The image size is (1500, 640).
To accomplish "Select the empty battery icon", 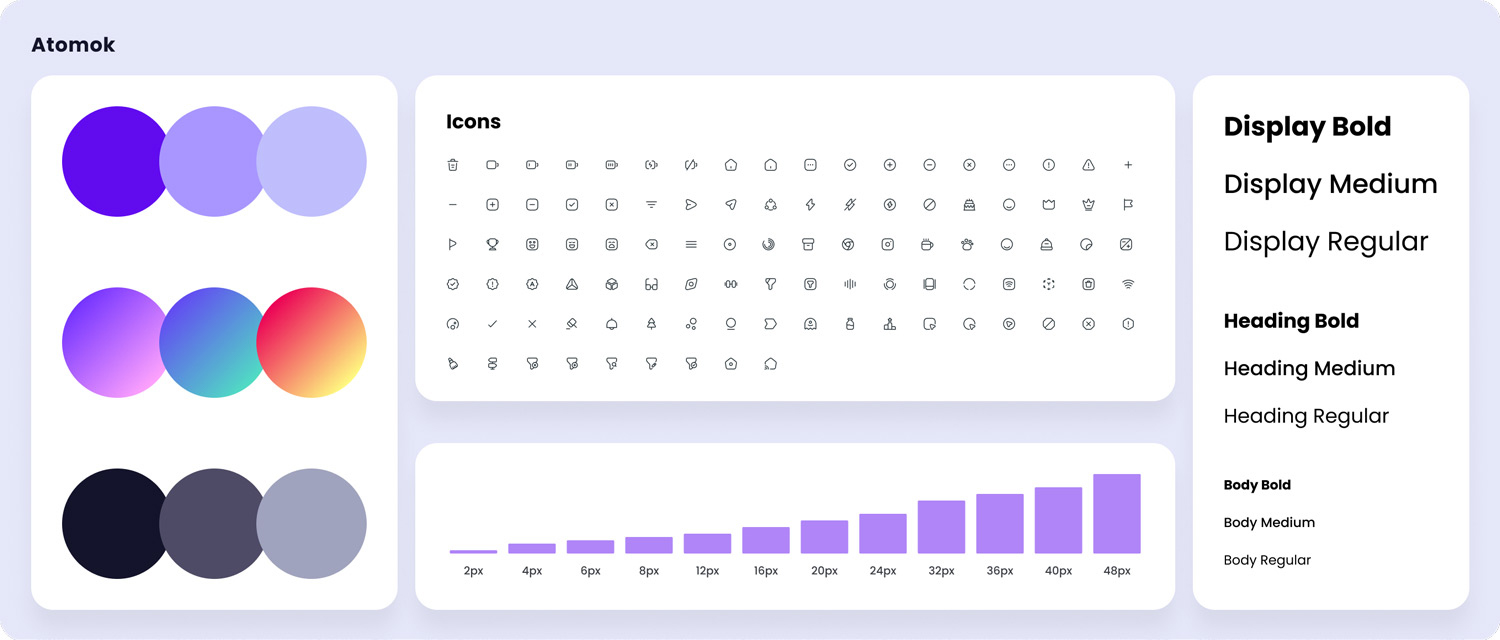I will click(x=492, y=165).
